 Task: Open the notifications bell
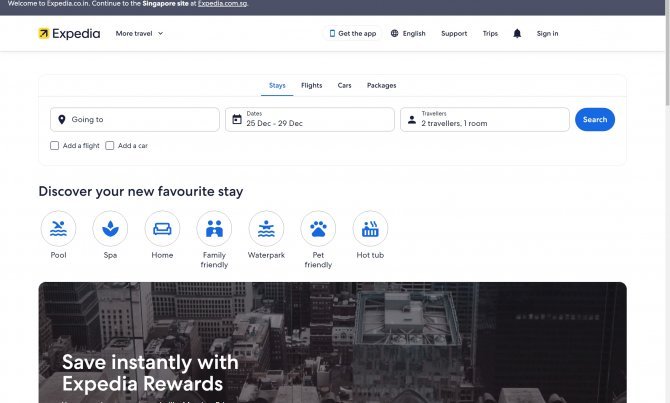(517, 33)
